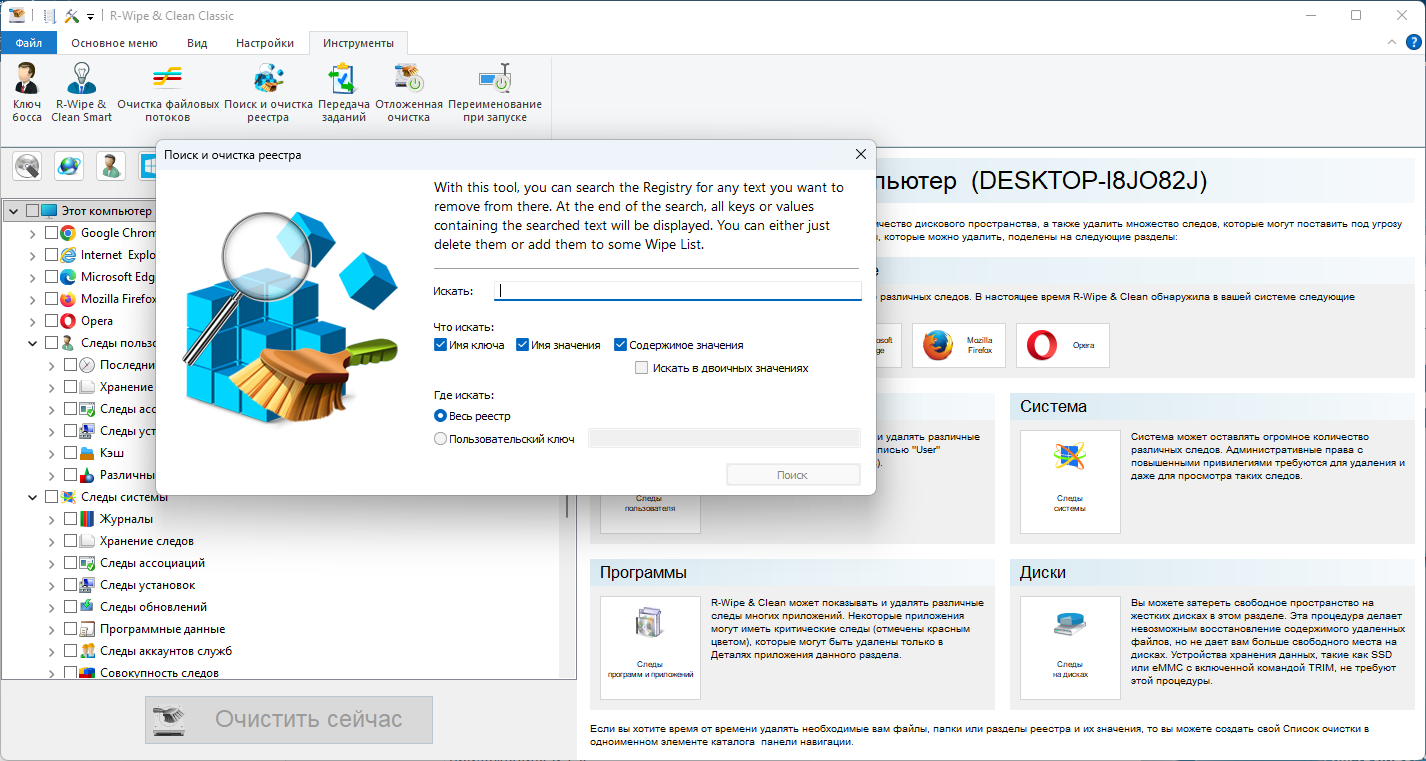Expand the Следы обновлений node
Image resolution: width=1426 pixels, height=761 pixels.
(52, 607)
